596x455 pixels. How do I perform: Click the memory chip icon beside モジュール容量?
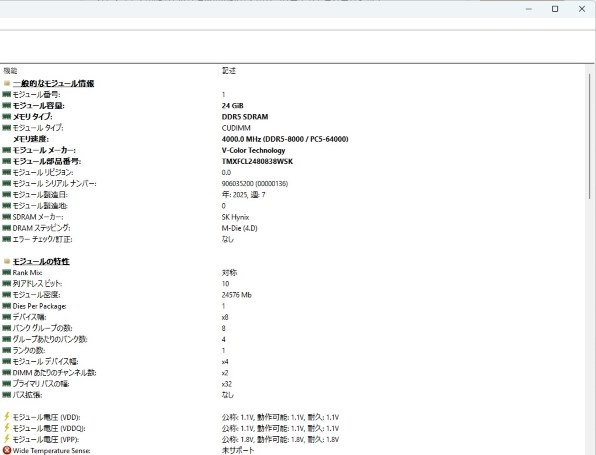(x=6, y=105)
